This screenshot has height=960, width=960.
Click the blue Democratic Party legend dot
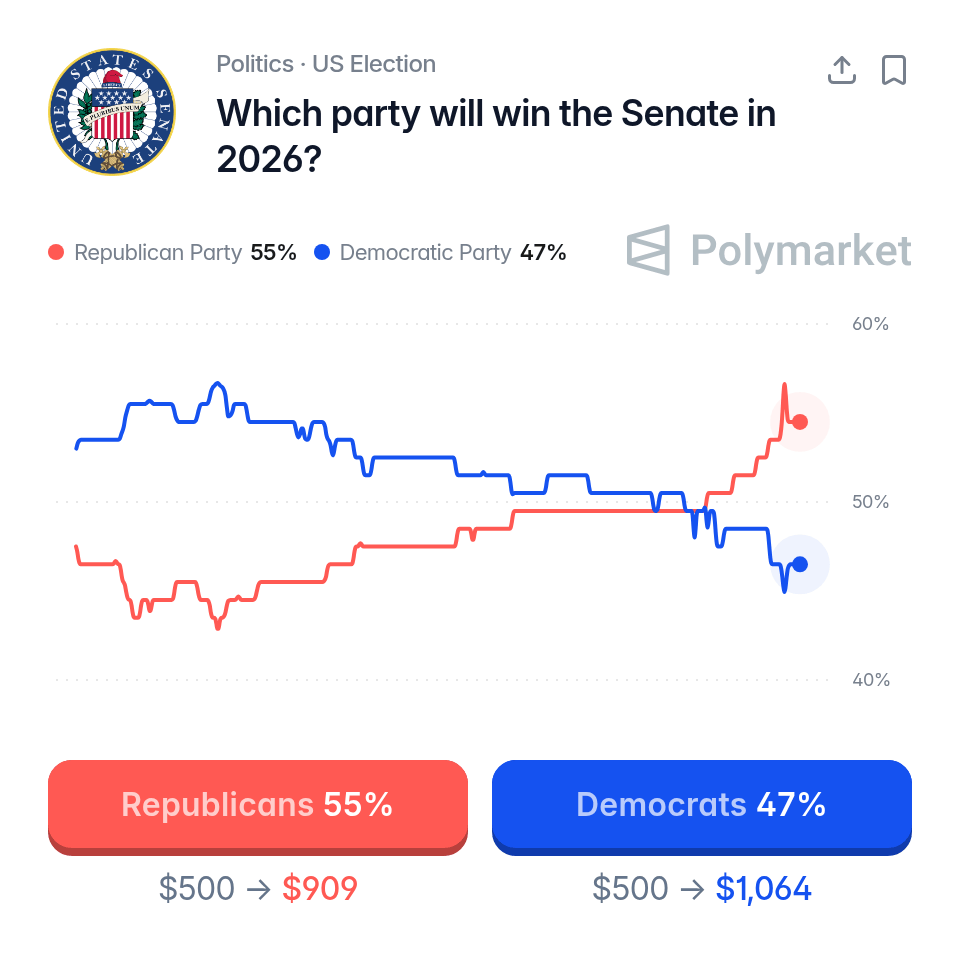(x=322, y=252)
